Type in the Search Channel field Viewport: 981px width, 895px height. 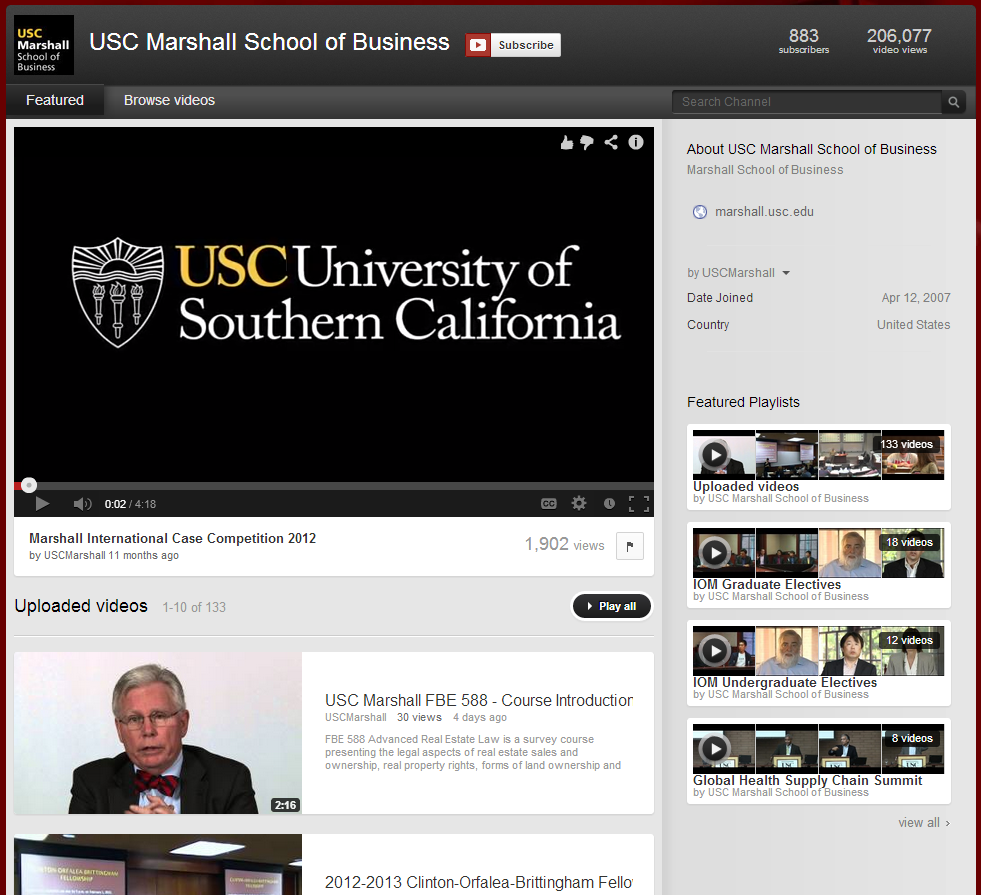[808, 102]
